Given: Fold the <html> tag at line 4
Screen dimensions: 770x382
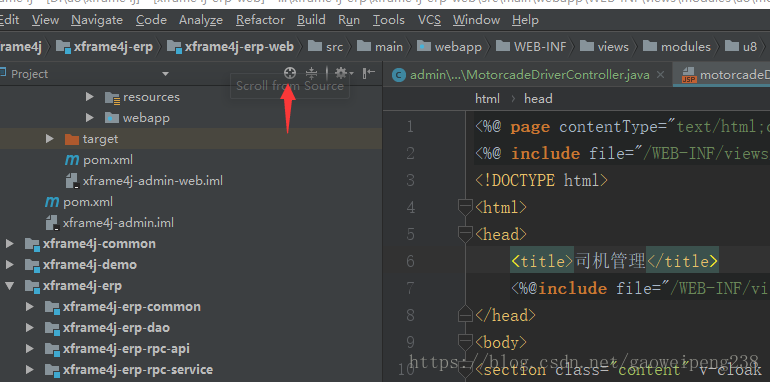Looking at the screenshot, I should [x=465, y=208].
